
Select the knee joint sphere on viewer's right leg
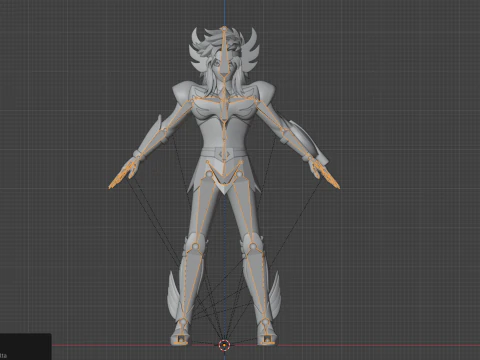[x=253, y=247]
